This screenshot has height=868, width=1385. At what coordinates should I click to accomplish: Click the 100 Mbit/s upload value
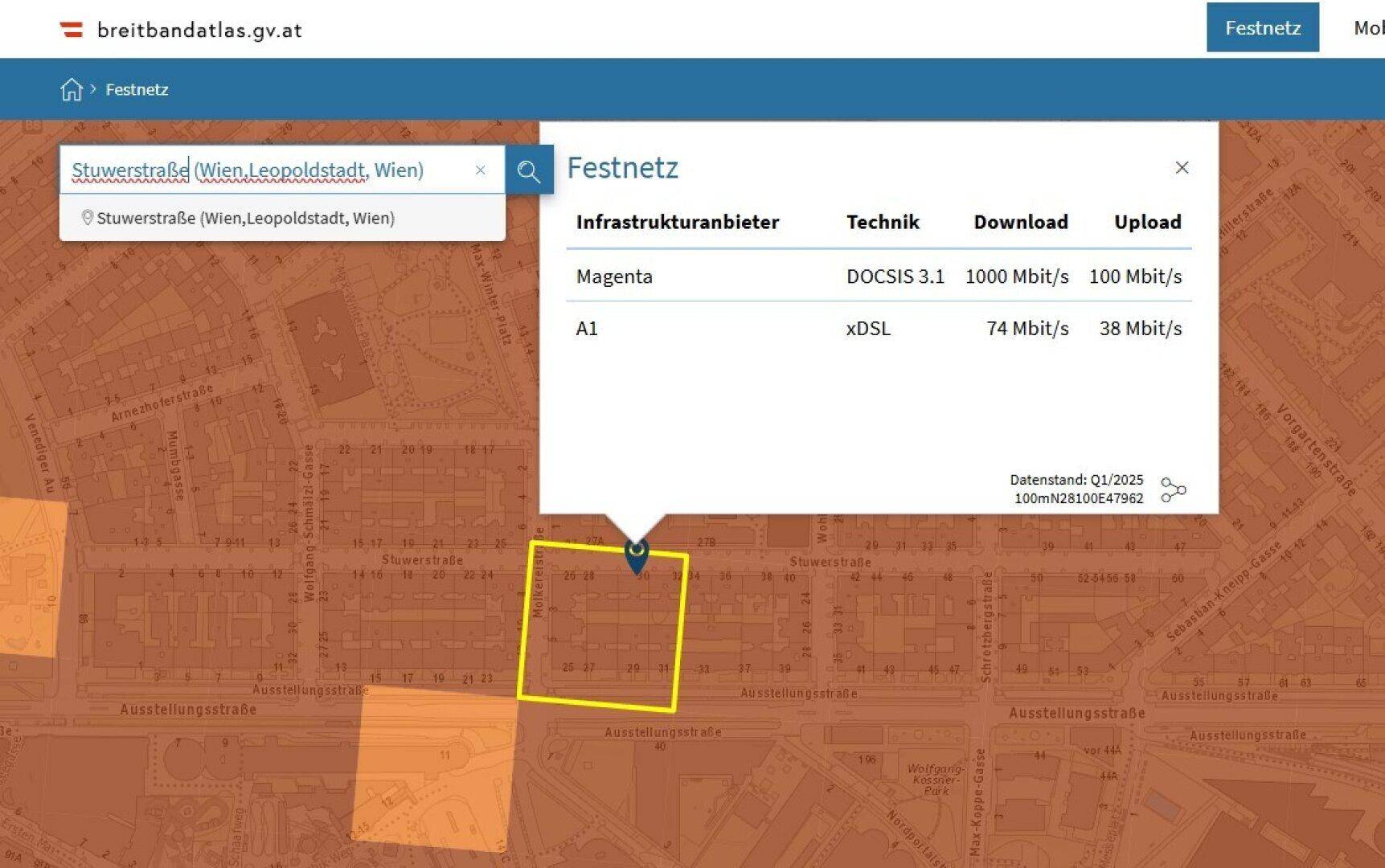(1135, 276)
